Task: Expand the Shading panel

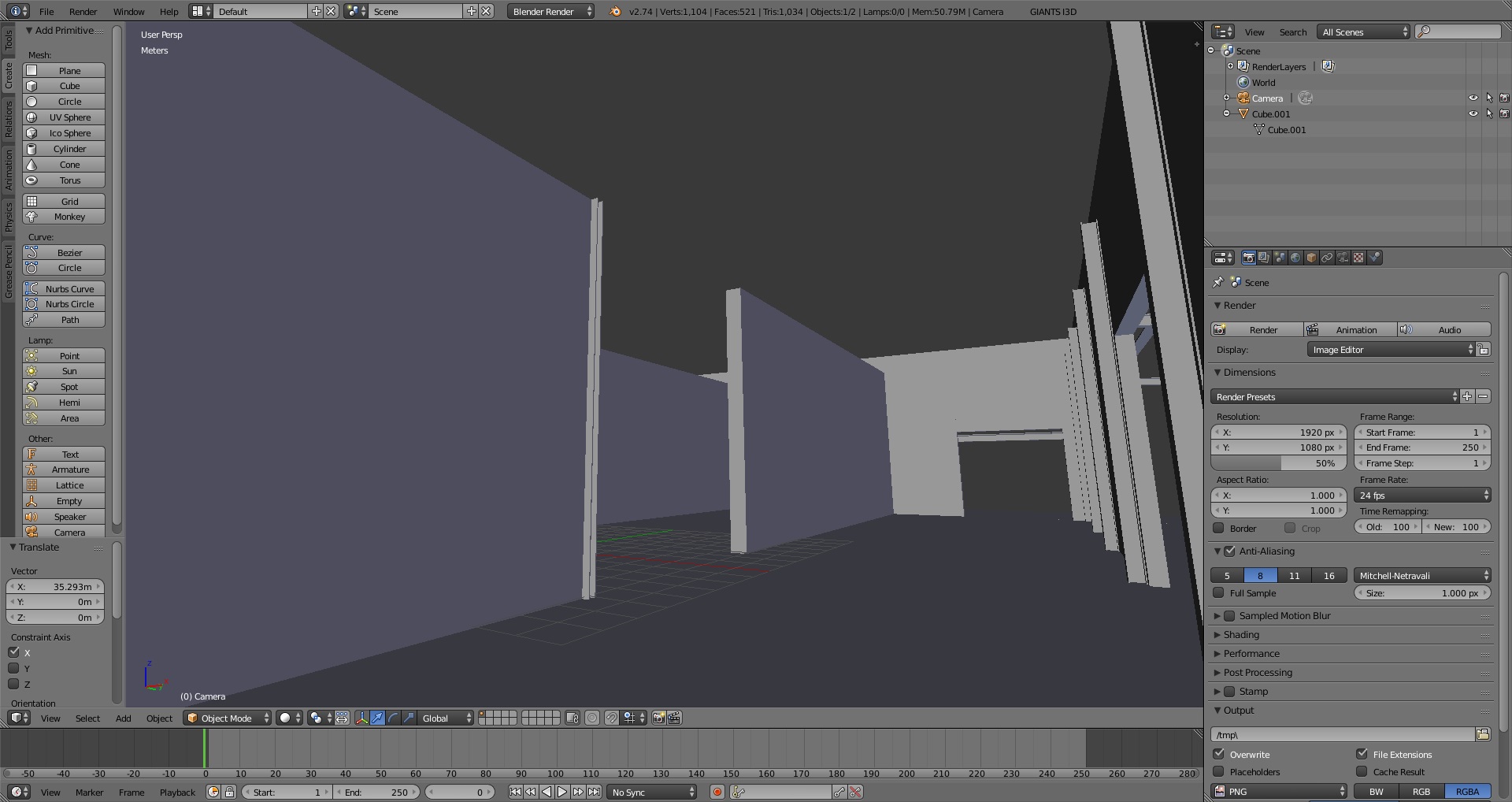Action: (1240, 634)
